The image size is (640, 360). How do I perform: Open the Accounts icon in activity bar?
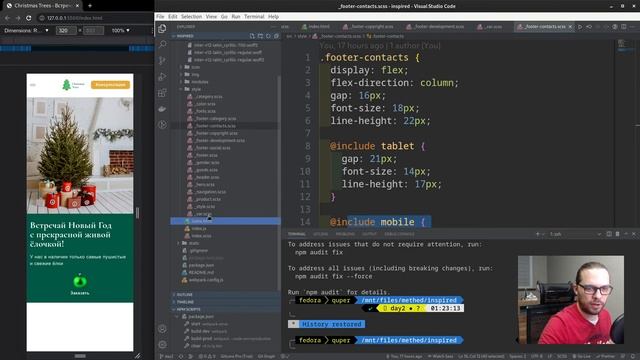coord(162,329)
